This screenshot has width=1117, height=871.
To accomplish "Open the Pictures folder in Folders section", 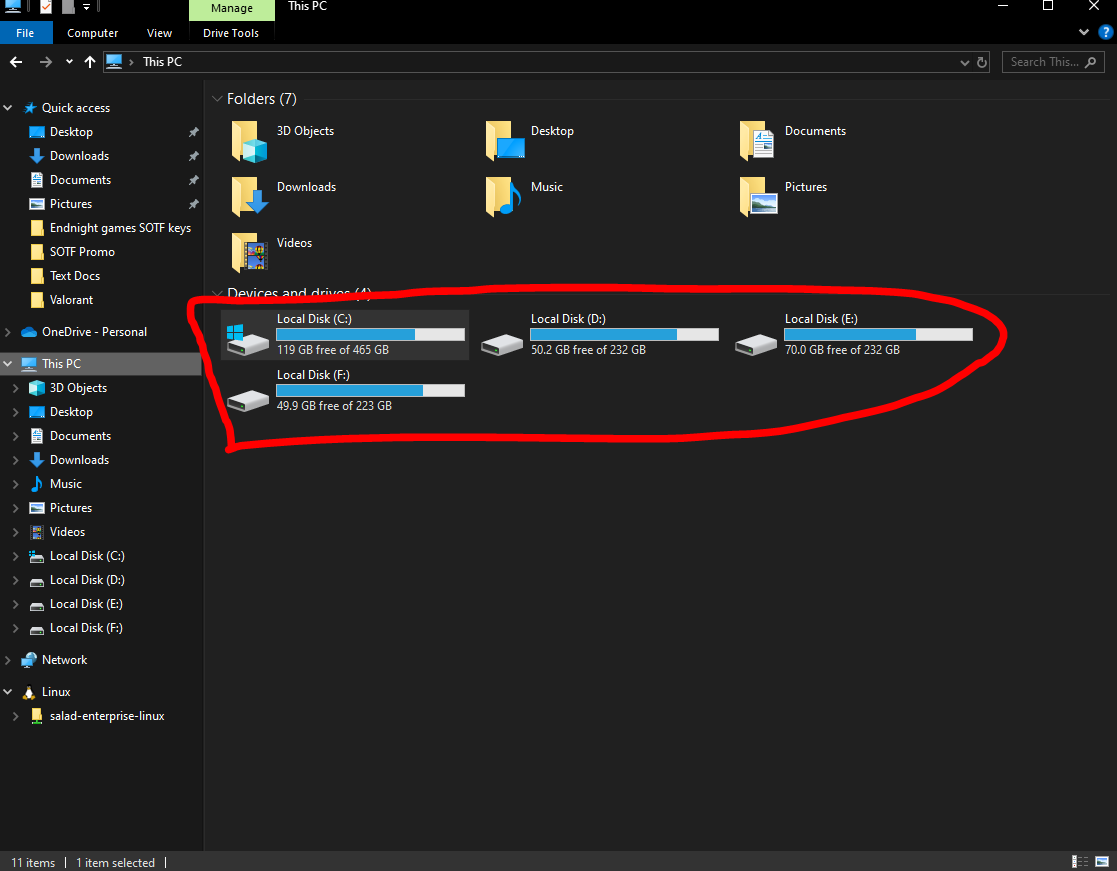I will coord(758,196).
